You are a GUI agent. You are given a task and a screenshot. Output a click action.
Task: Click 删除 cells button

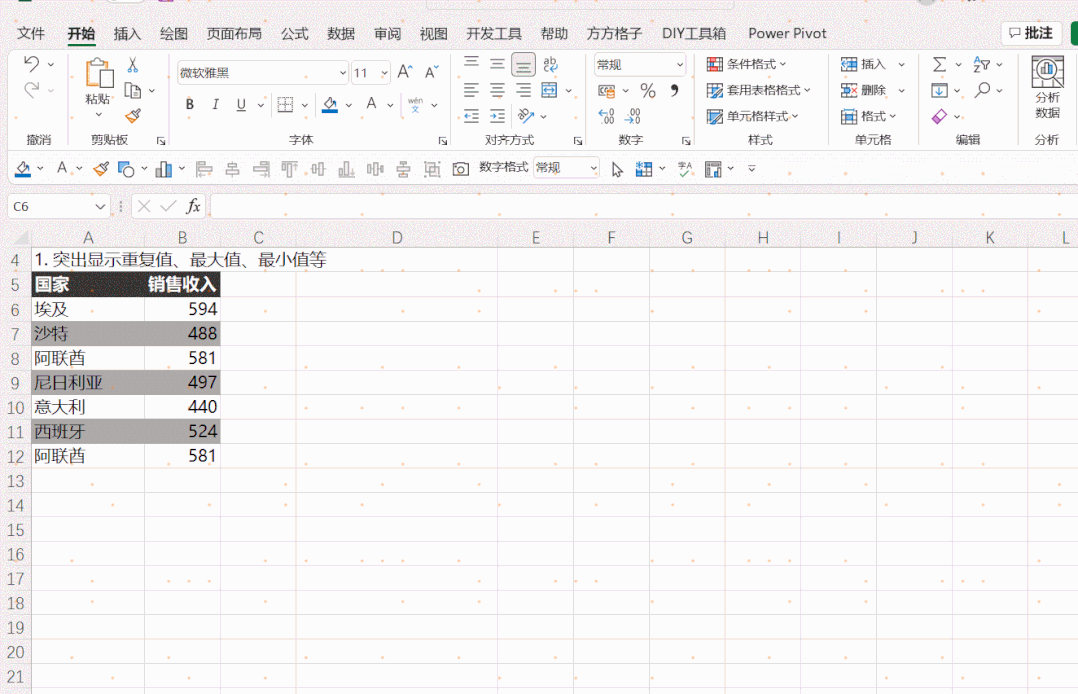point(864,90)
